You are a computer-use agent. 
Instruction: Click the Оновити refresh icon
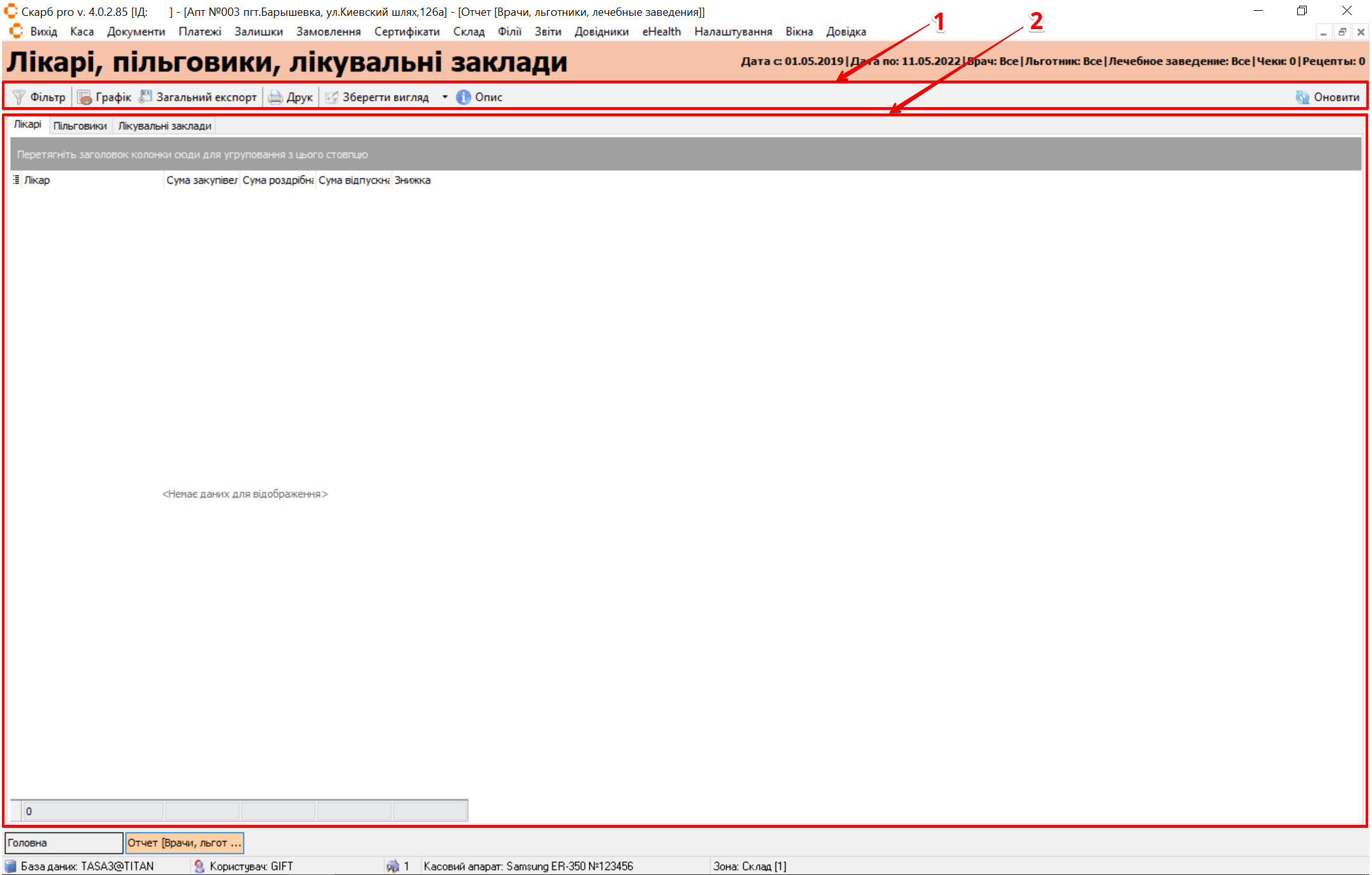pos(1302,97)
